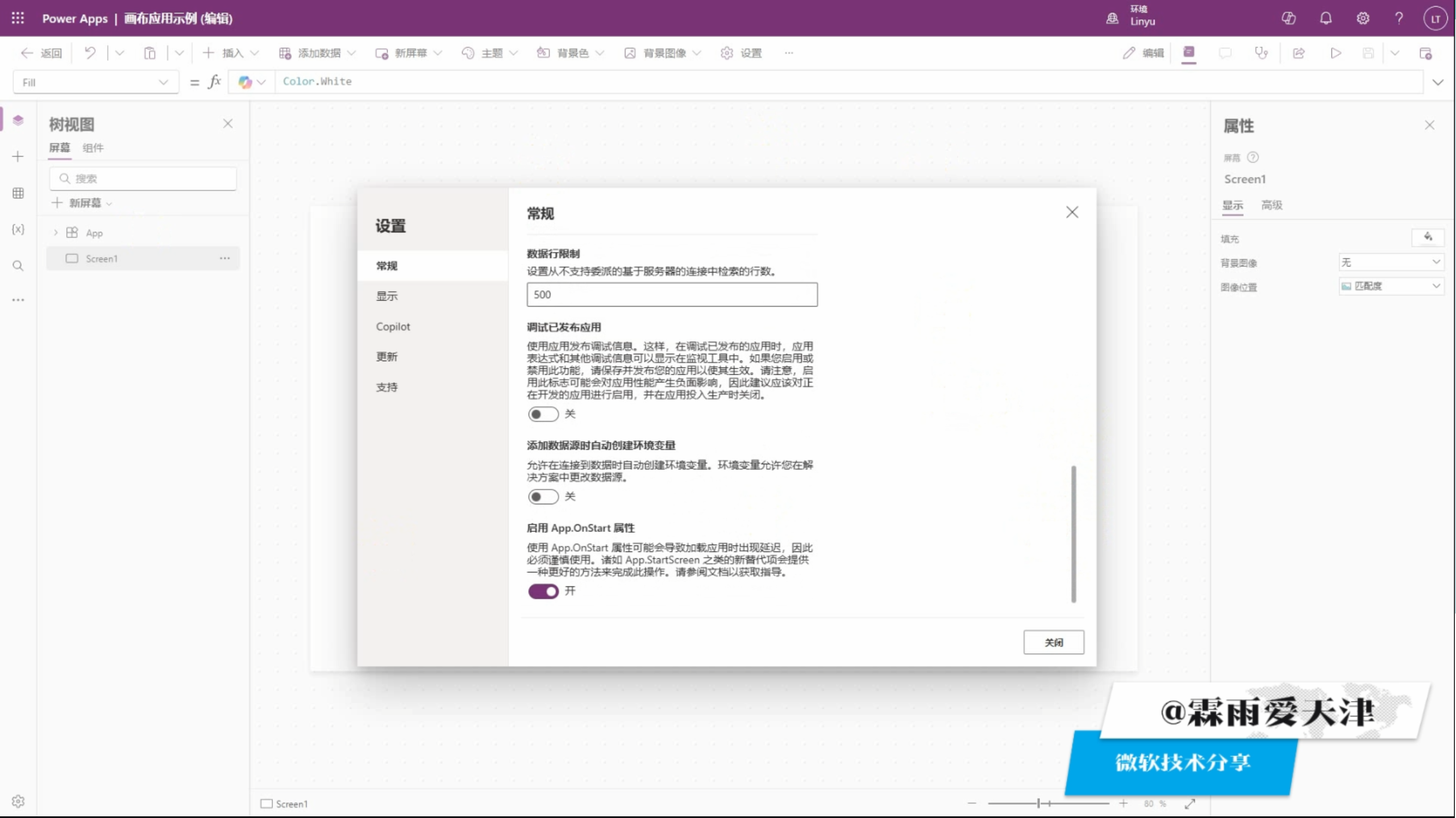The height and width of the screenshot is (818, 1456).
Task: Click the 返回 back button
Action: (41, 53)
